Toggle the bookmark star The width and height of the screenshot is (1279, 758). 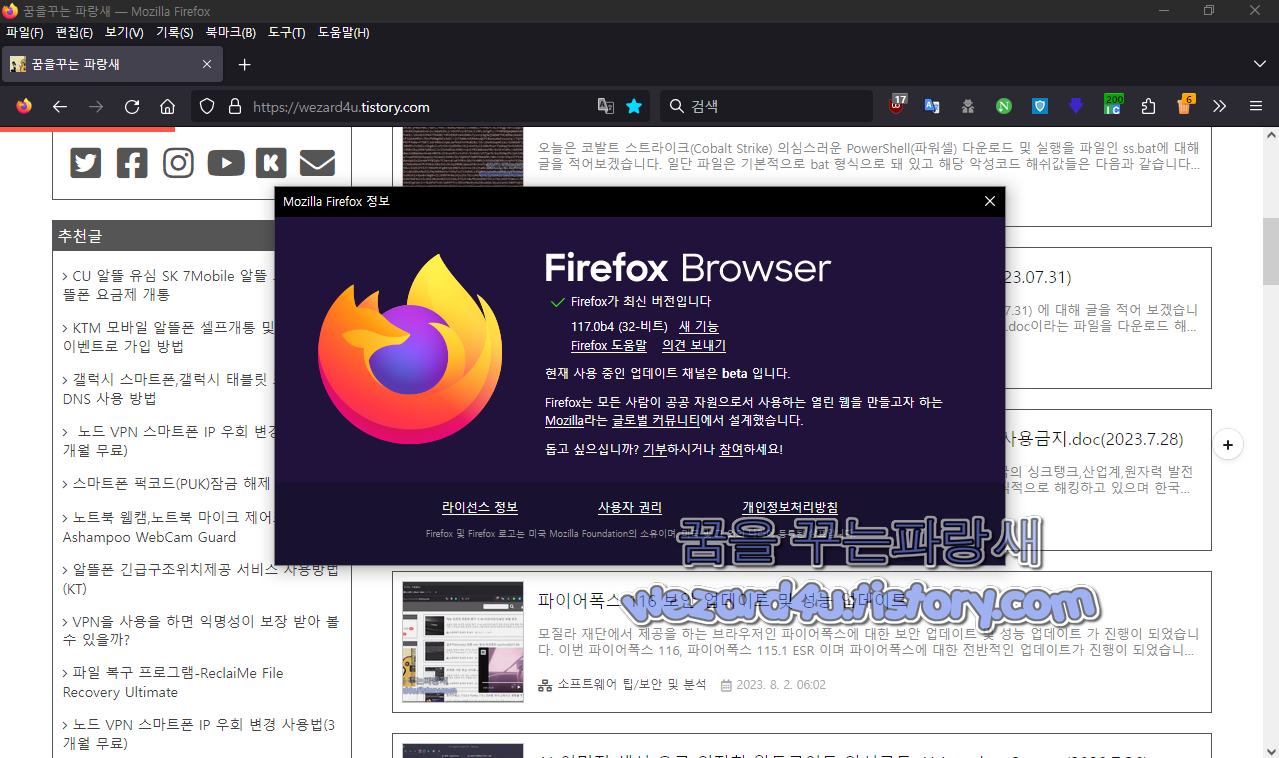click(634, 106)
